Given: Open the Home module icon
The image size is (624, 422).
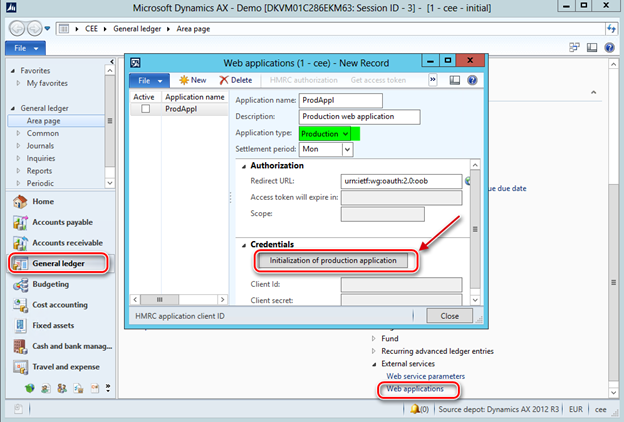Looking at the screenshot, I should [x=20, y=202].
